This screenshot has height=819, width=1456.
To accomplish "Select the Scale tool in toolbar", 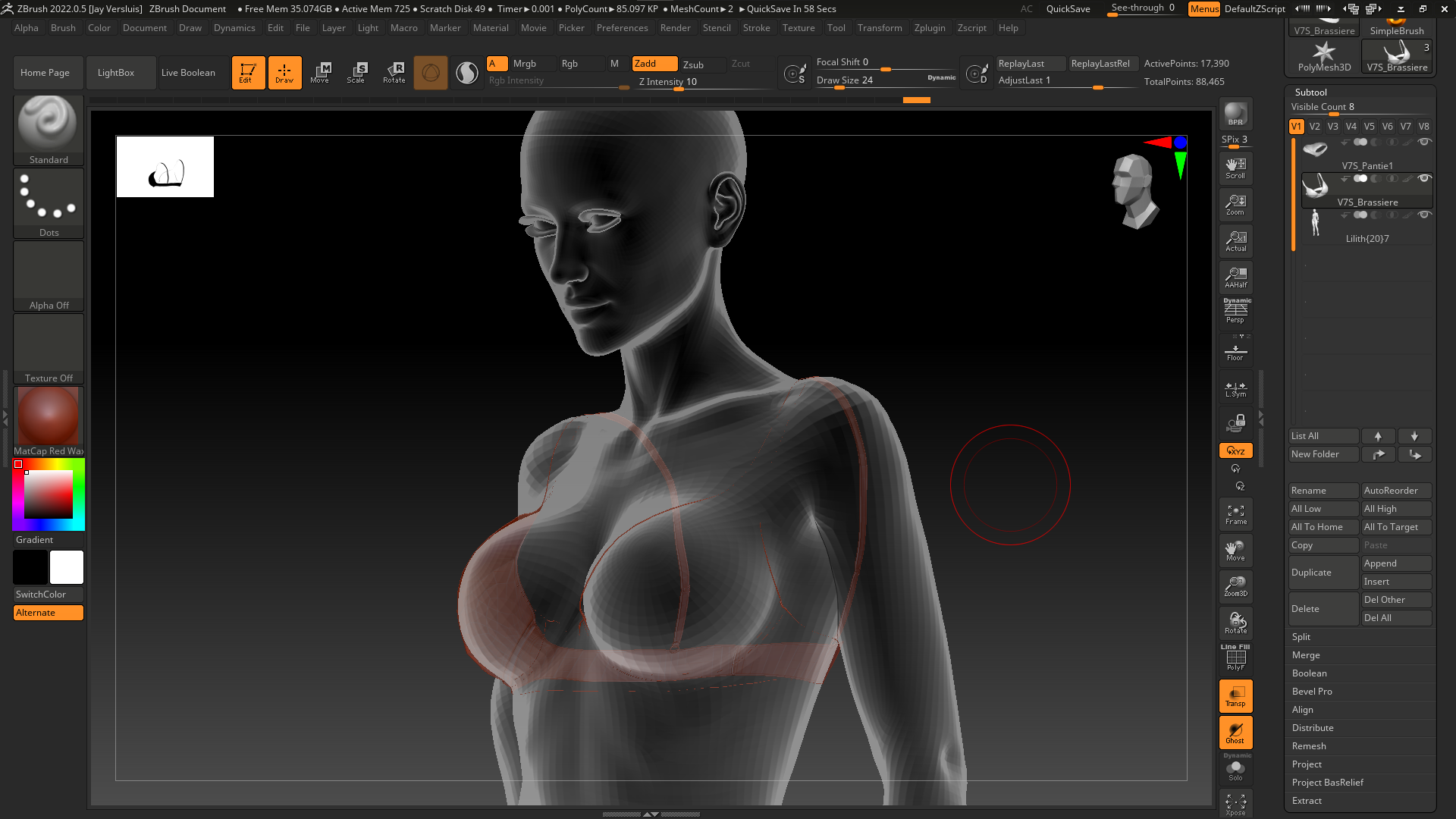I will point(357,71).
